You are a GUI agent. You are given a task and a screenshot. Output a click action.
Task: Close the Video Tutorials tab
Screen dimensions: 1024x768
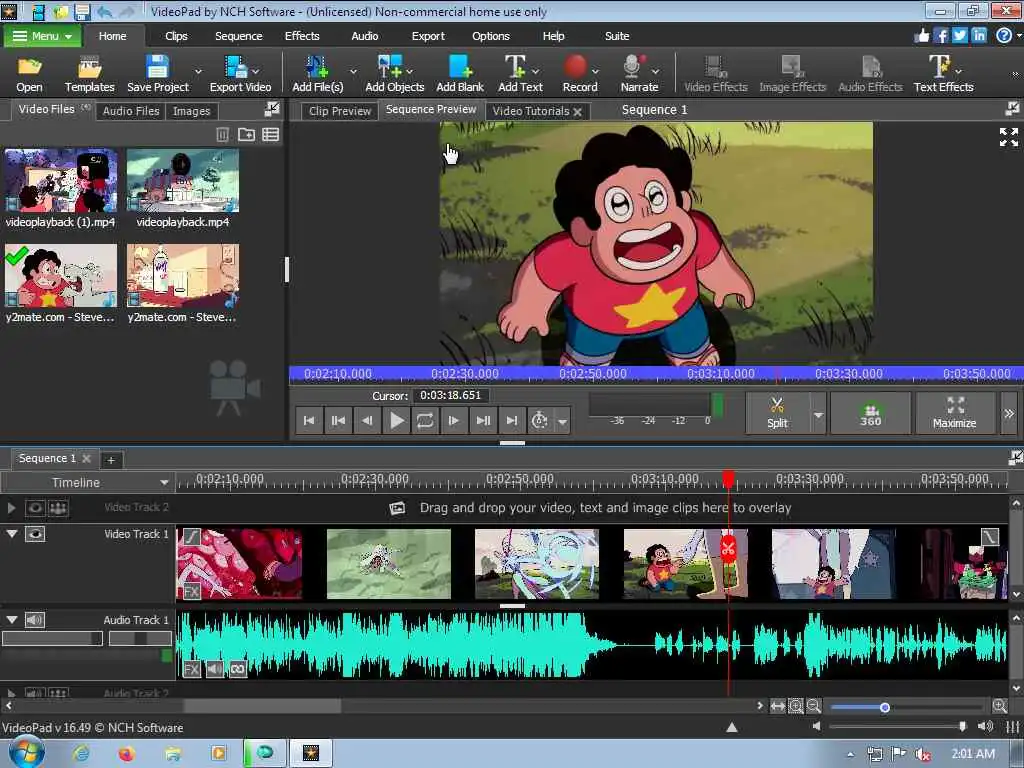coord(577,112)
